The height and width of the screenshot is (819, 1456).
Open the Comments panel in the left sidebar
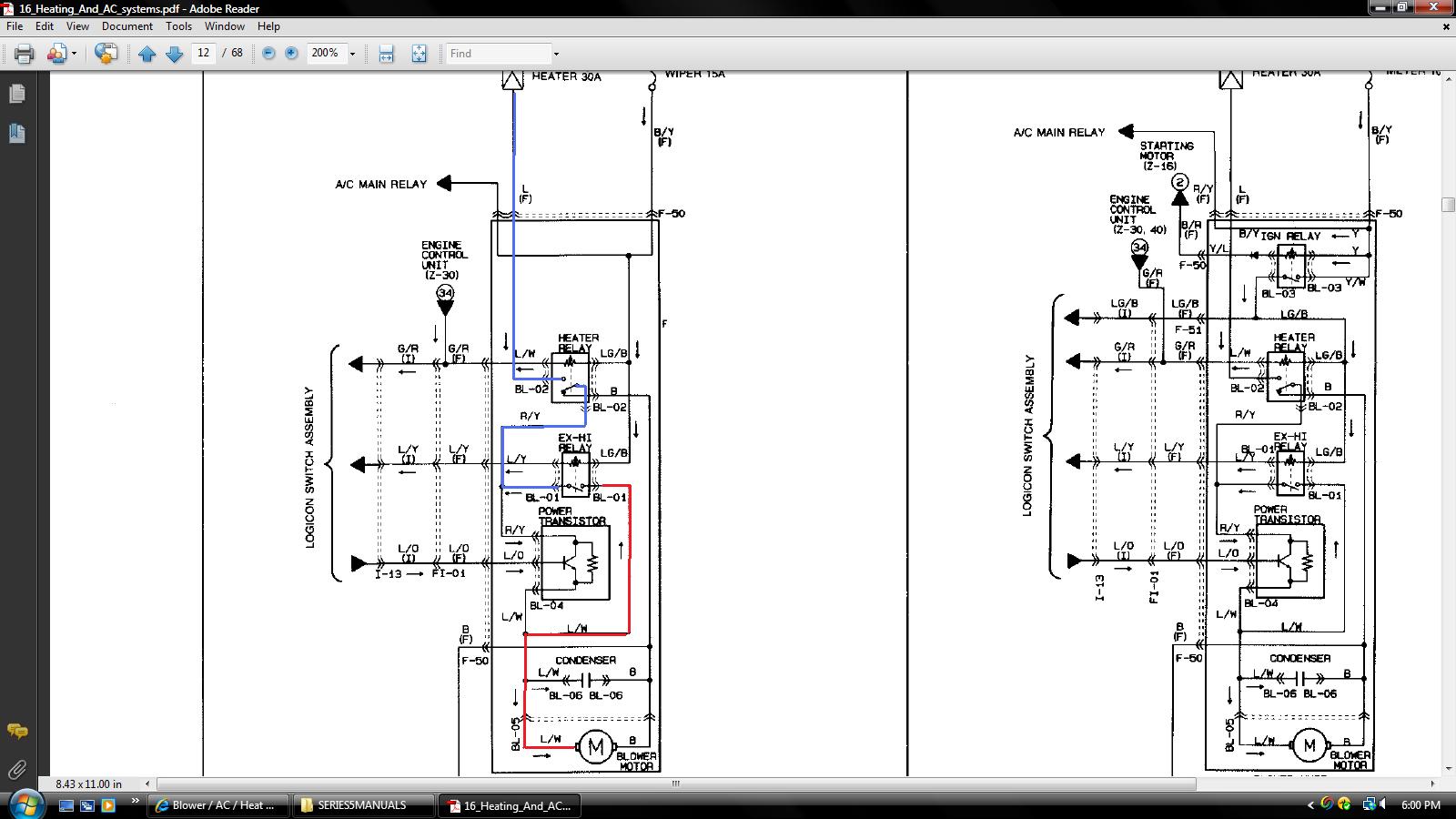[16, 731]
